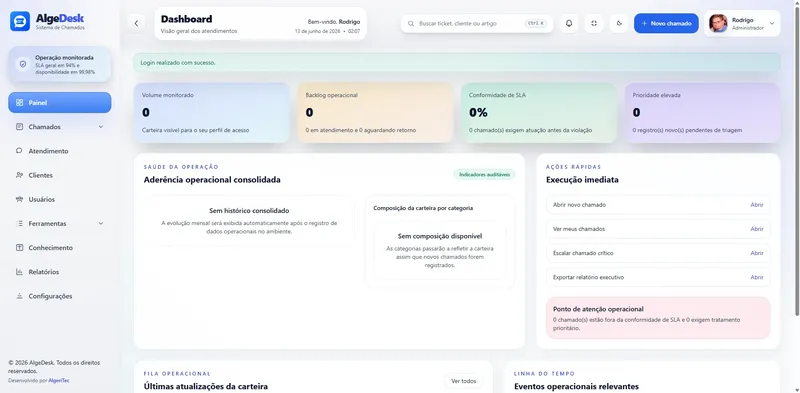Click the Relatórios chart icon
The width and height of the screenshot is (800, 393).
19,272
